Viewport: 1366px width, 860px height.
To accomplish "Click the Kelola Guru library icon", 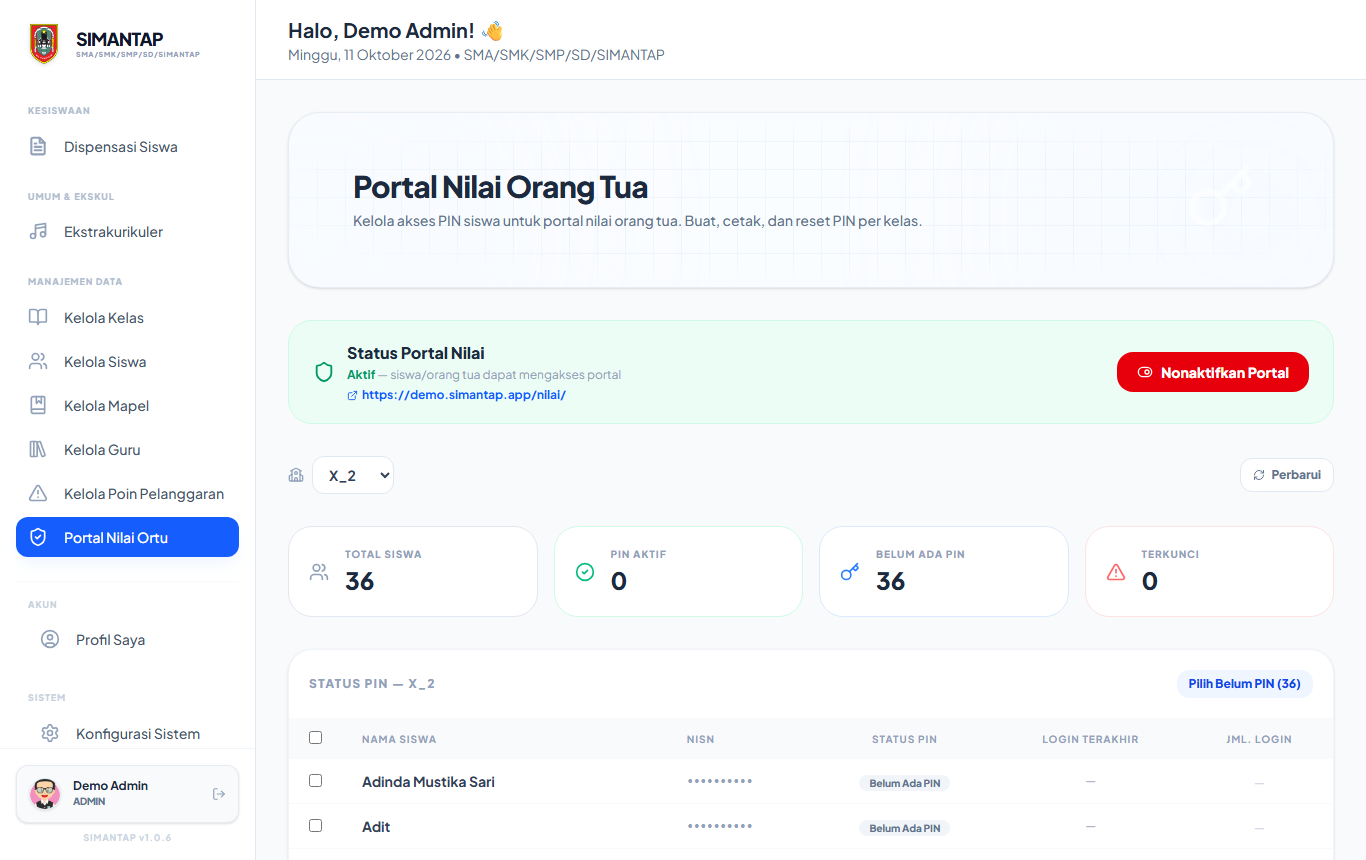I will pos(38,450).
